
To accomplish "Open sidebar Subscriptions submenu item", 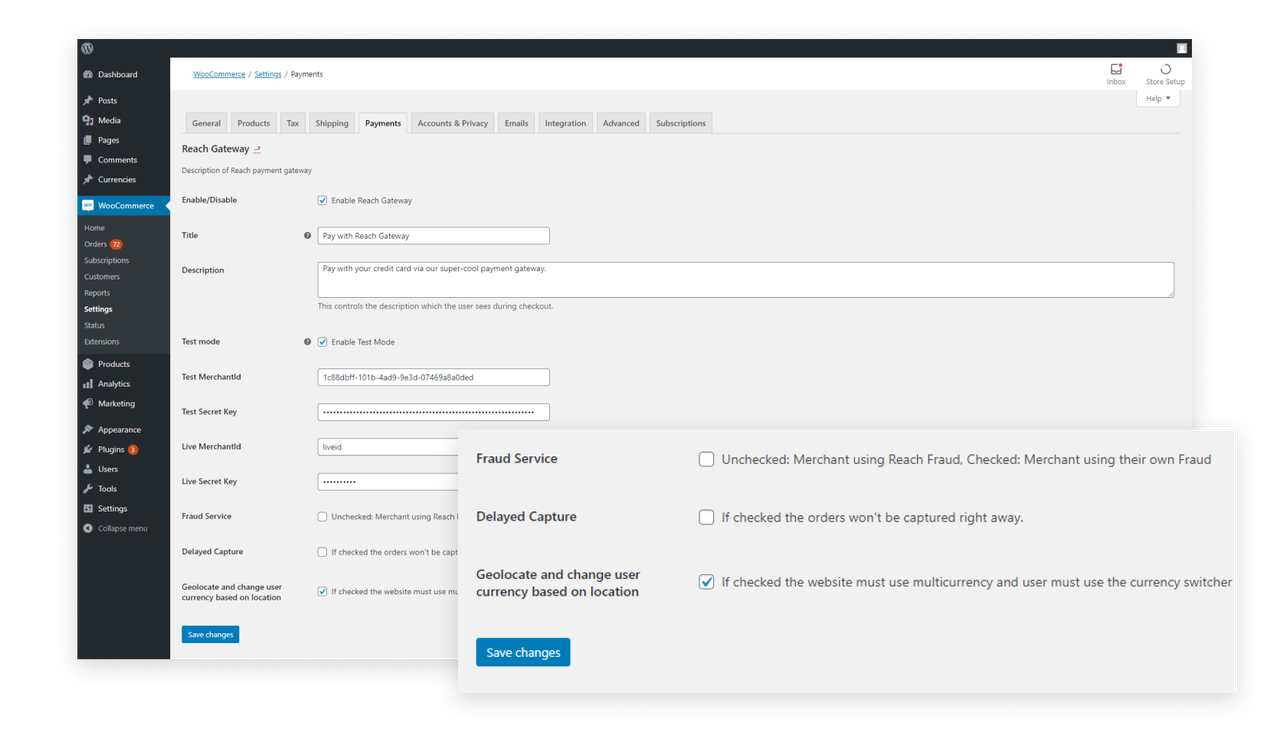I will pyautogui.click(x=106, y=260).
